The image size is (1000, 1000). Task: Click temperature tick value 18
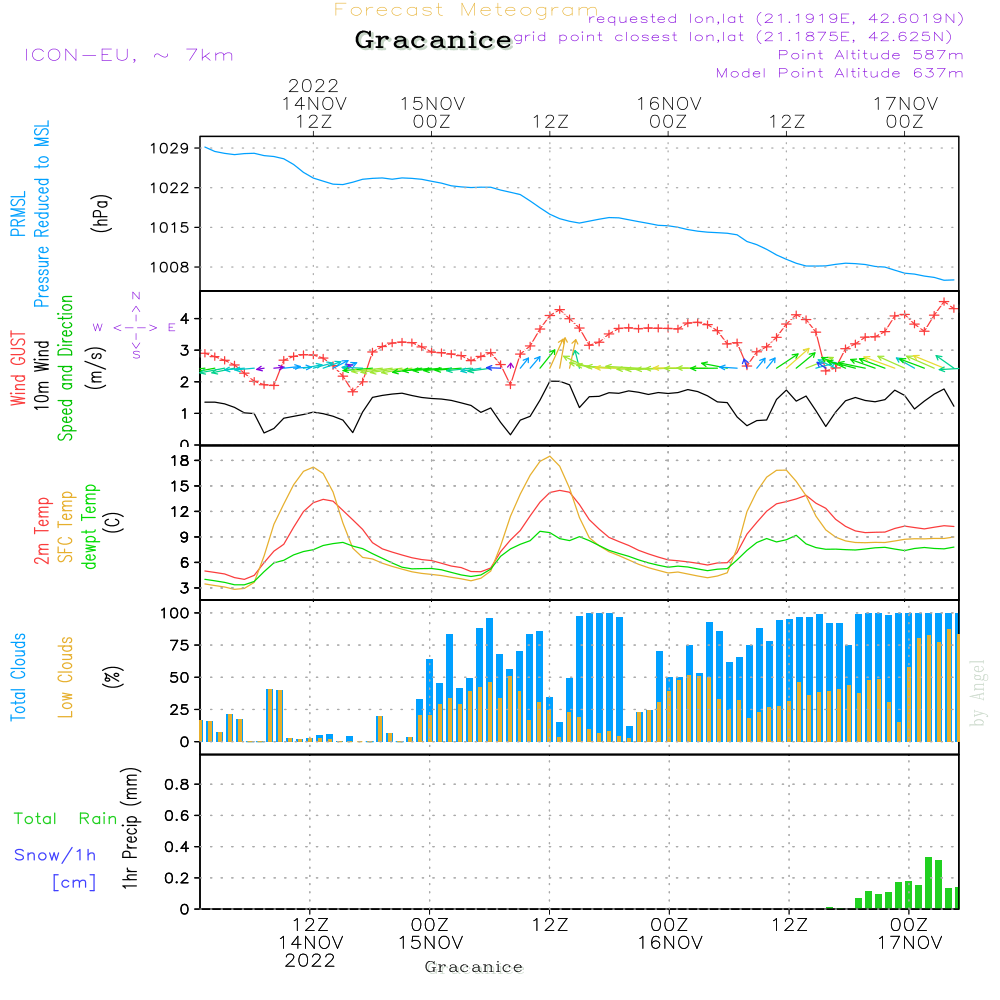coord(180,460)
